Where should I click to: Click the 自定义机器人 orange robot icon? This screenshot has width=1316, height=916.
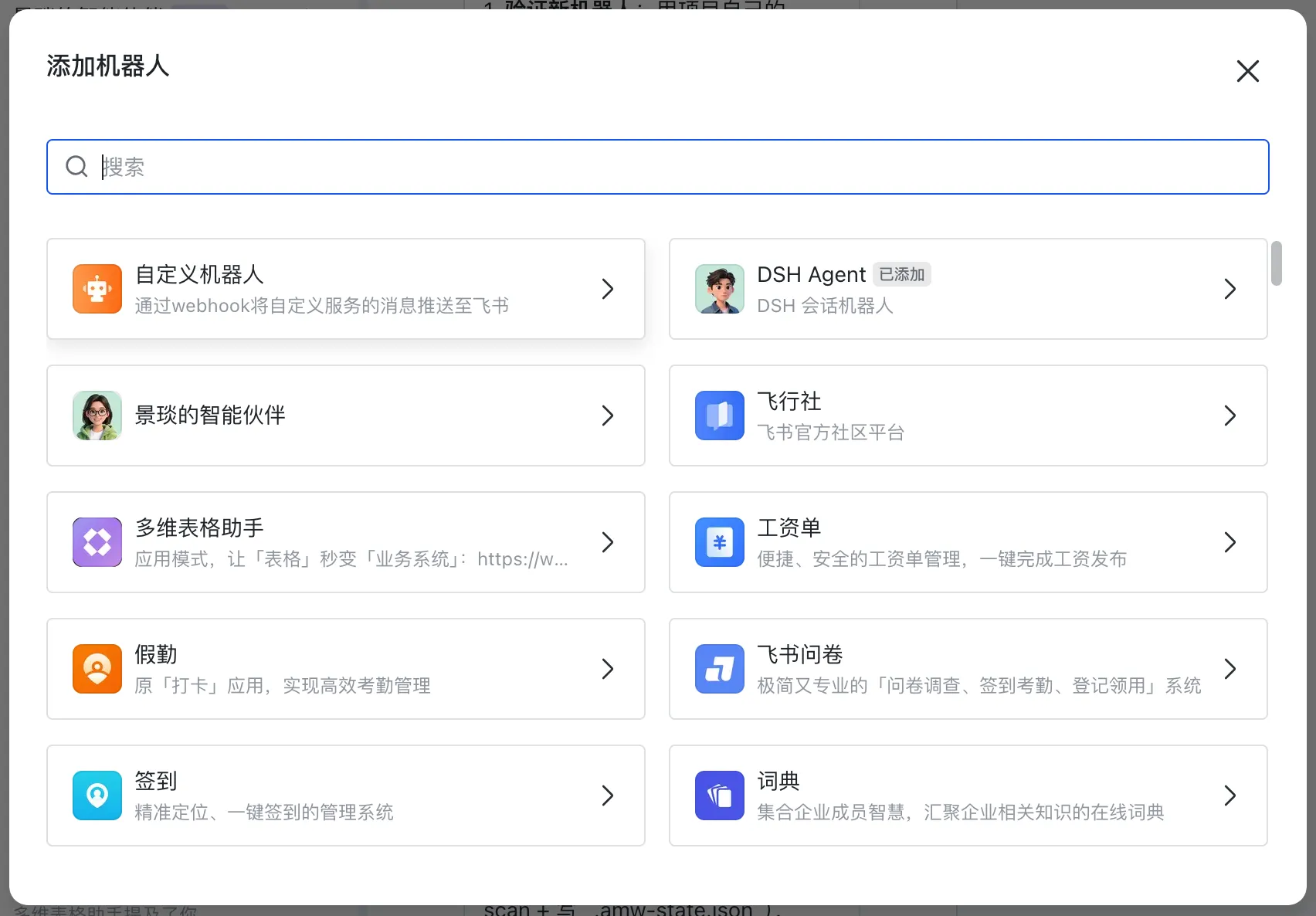pos(97,289)
